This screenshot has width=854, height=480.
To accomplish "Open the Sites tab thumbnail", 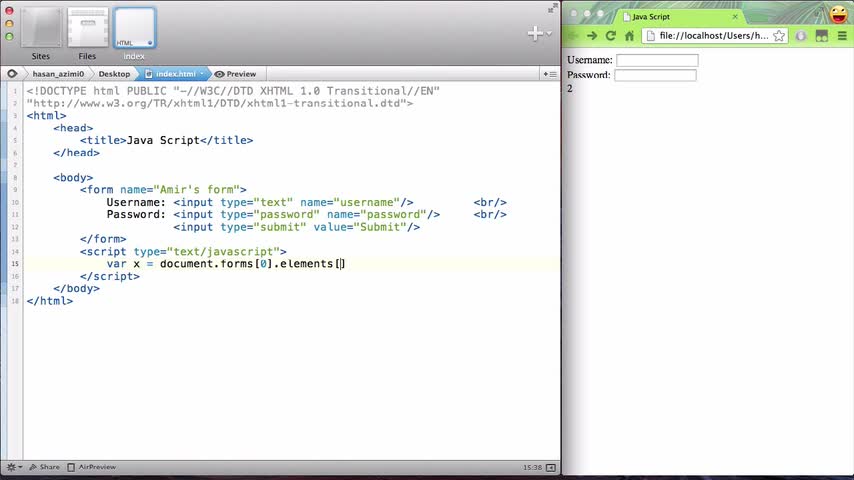I will (x=41, y=28).
